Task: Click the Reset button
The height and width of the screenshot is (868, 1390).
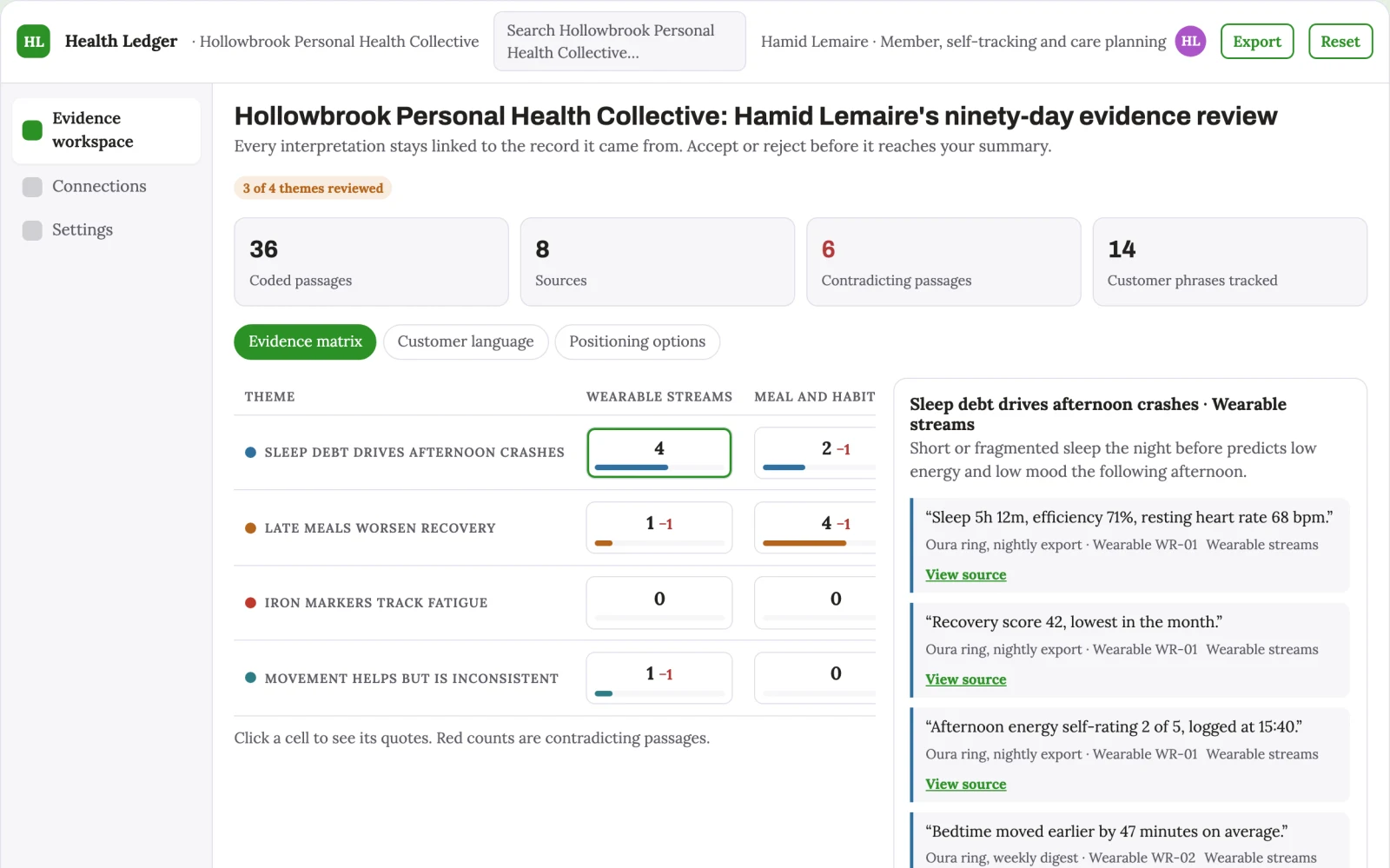Action: coord(1340,42)
